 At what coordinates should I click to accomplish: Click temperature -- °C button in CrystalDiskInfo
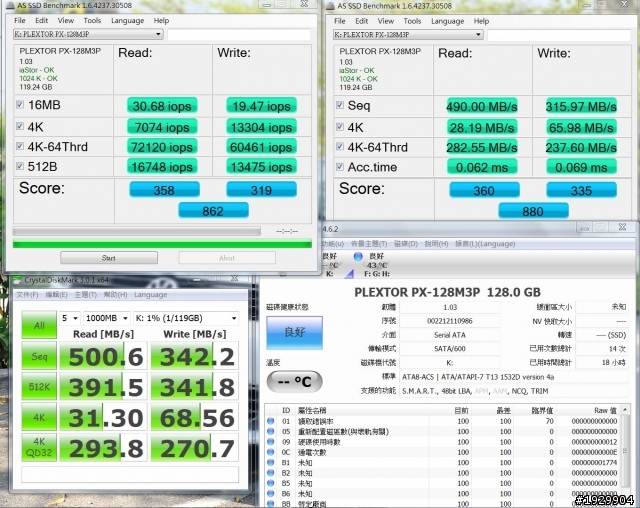pyautogui.click(x=294, y=382)
